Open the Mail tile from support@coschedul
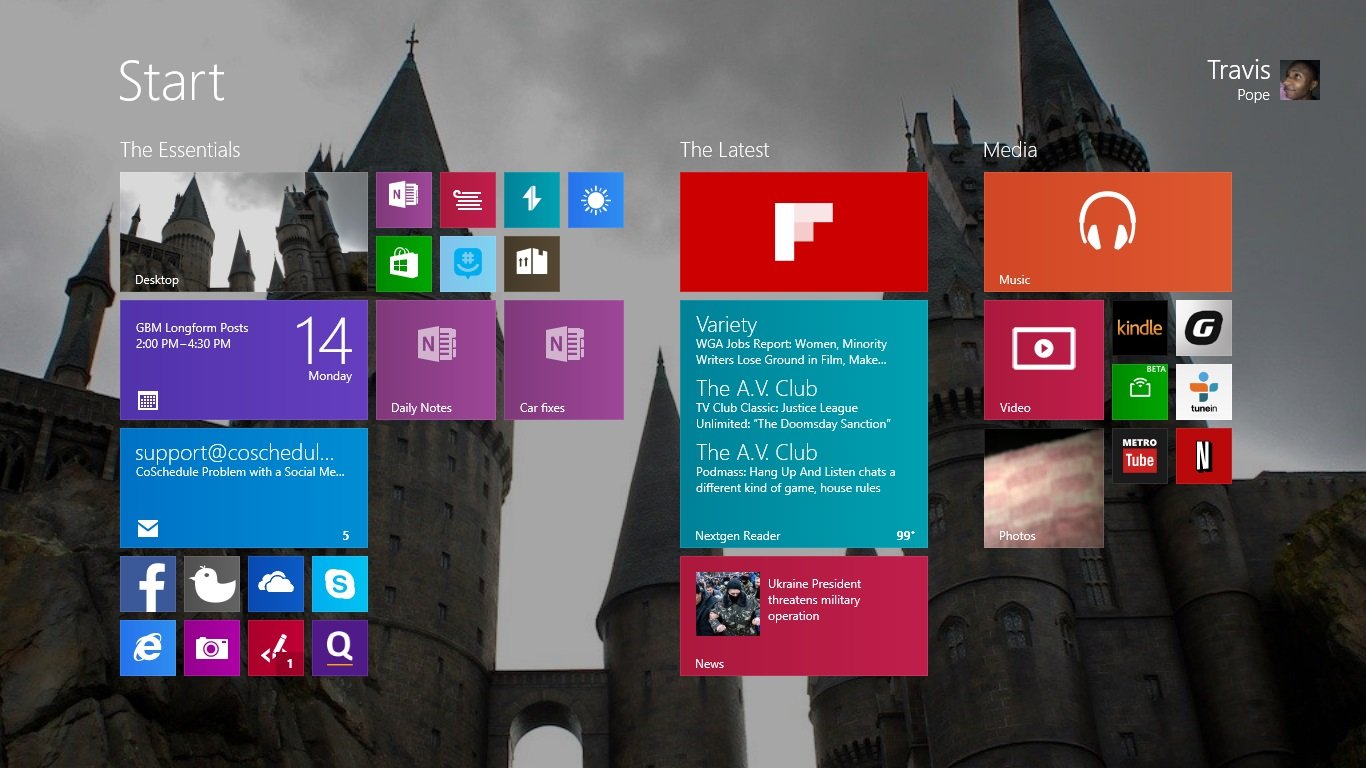Viewport: 1366px width, 768px height. [244, 488]
